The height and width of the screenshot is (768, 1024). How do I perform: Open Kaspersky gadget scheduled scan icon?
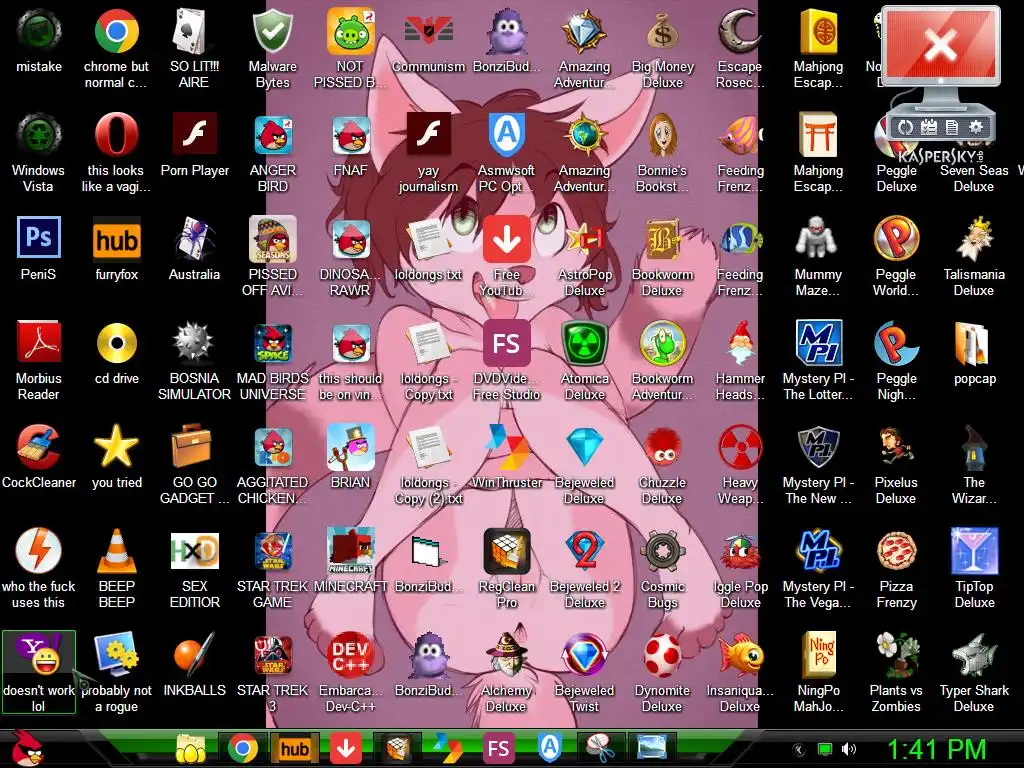coord(929,127)
